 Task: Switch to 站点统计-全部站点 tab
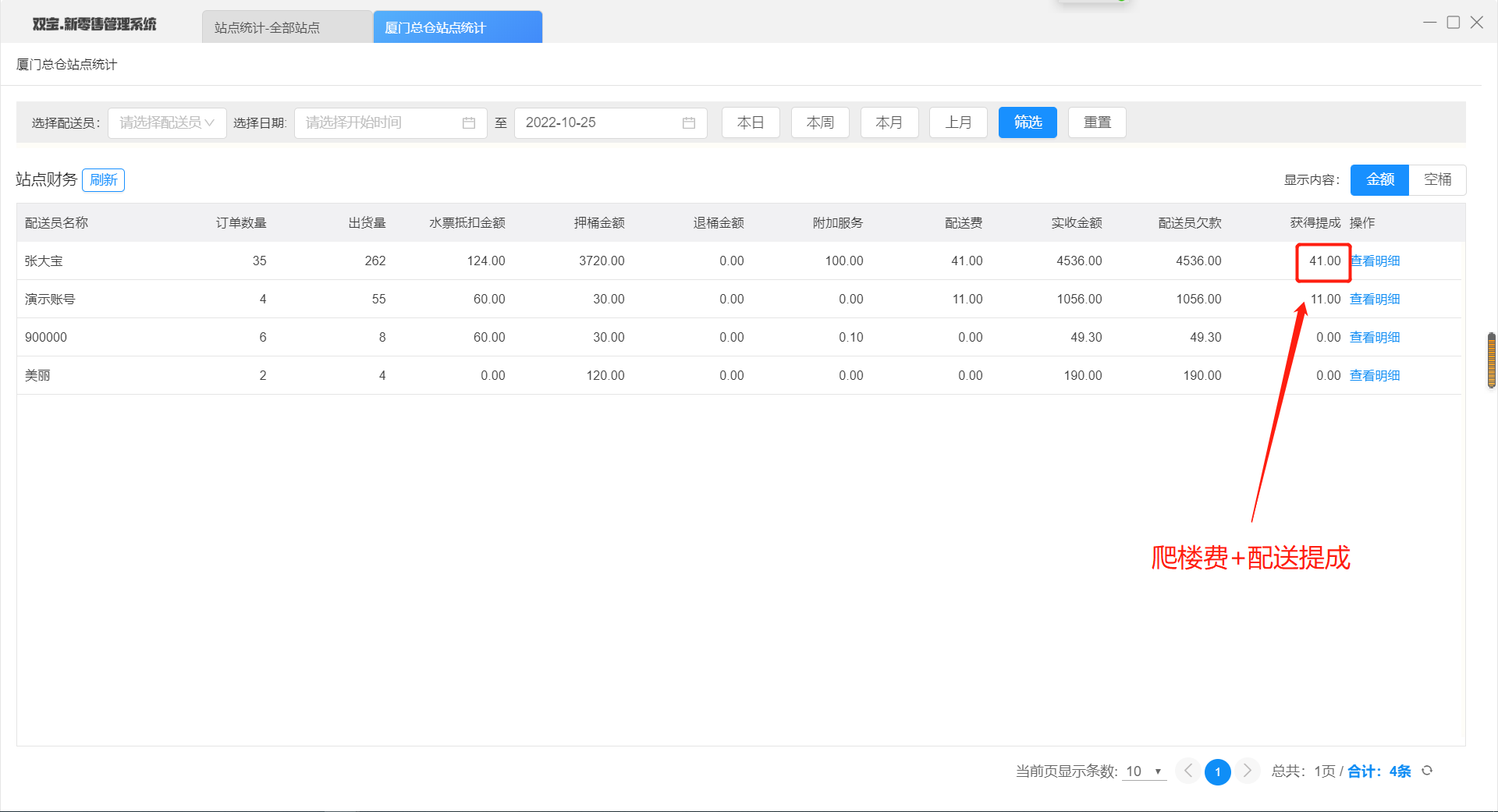pyautogui.click(x=267, y=28)
